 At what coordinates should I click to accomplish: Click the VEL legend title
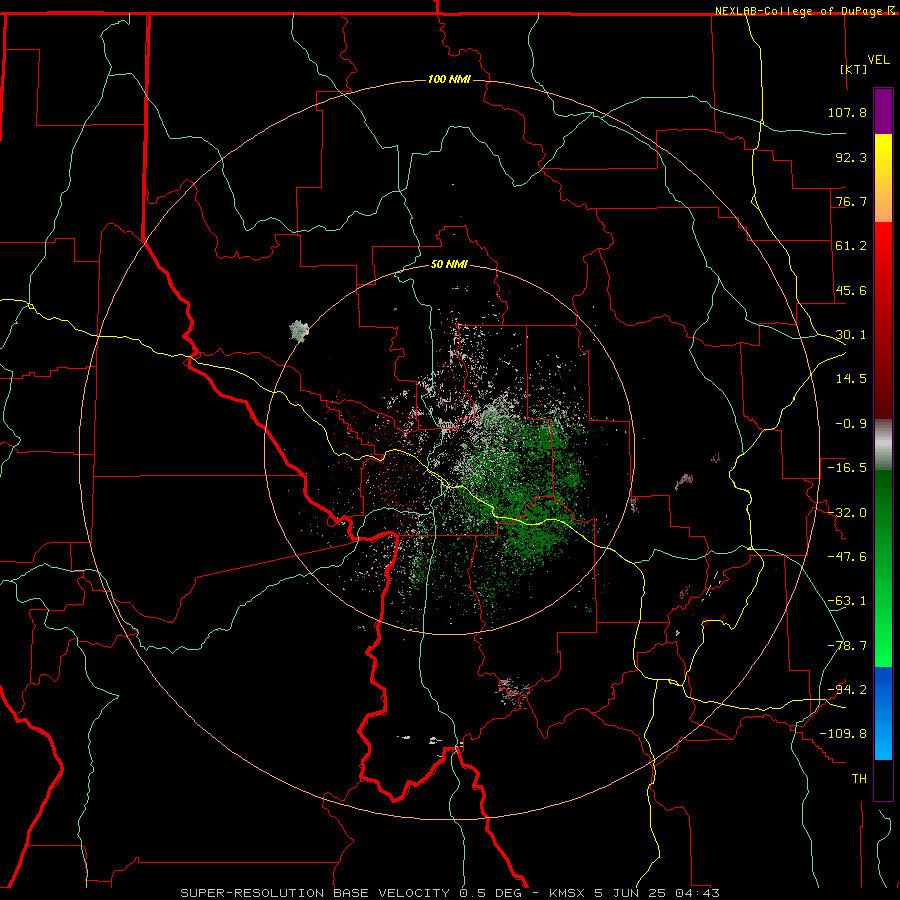pyautogui.click(x=878, y=60)
